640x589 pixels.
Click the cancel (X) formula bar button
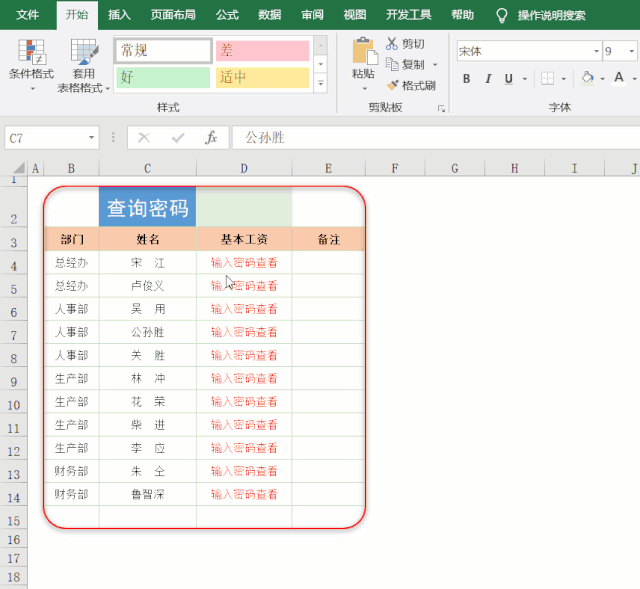[144, 138]
